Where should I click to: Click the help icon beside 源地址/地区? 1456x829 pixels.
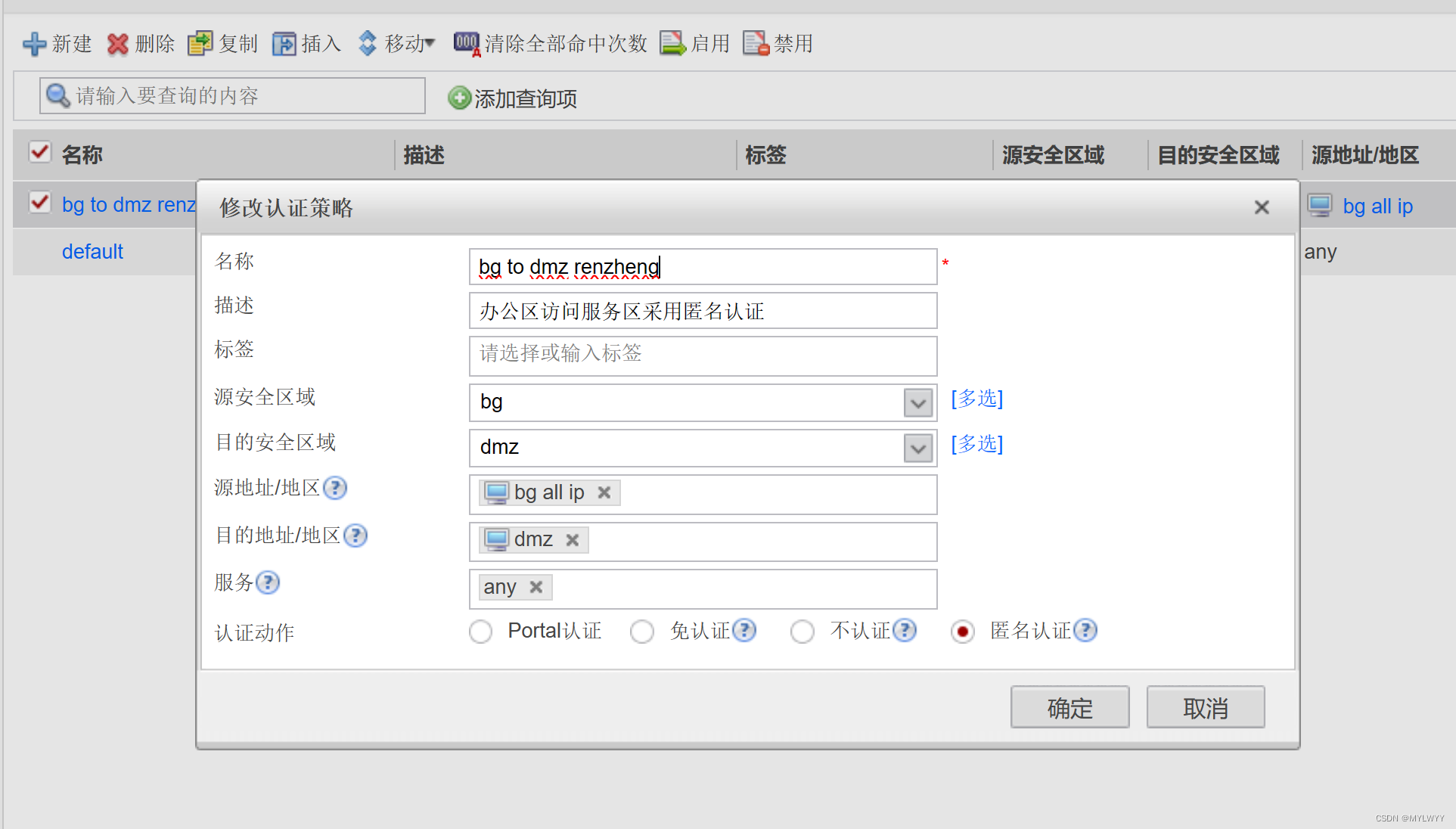point(335,488)
